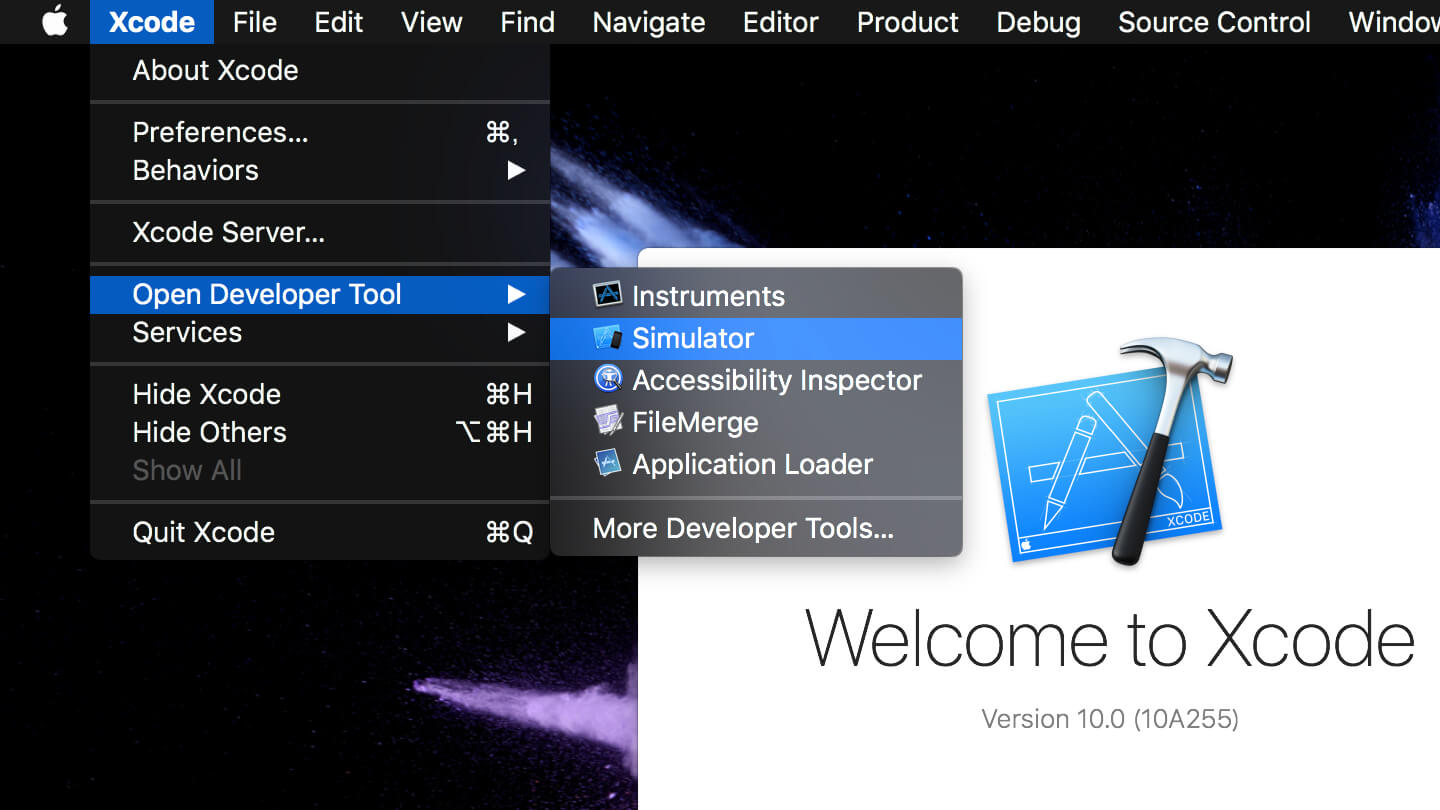Click the Accessibility Inspector icon
The width and height of the screenshot is (1440, 810).
[607, 380]
